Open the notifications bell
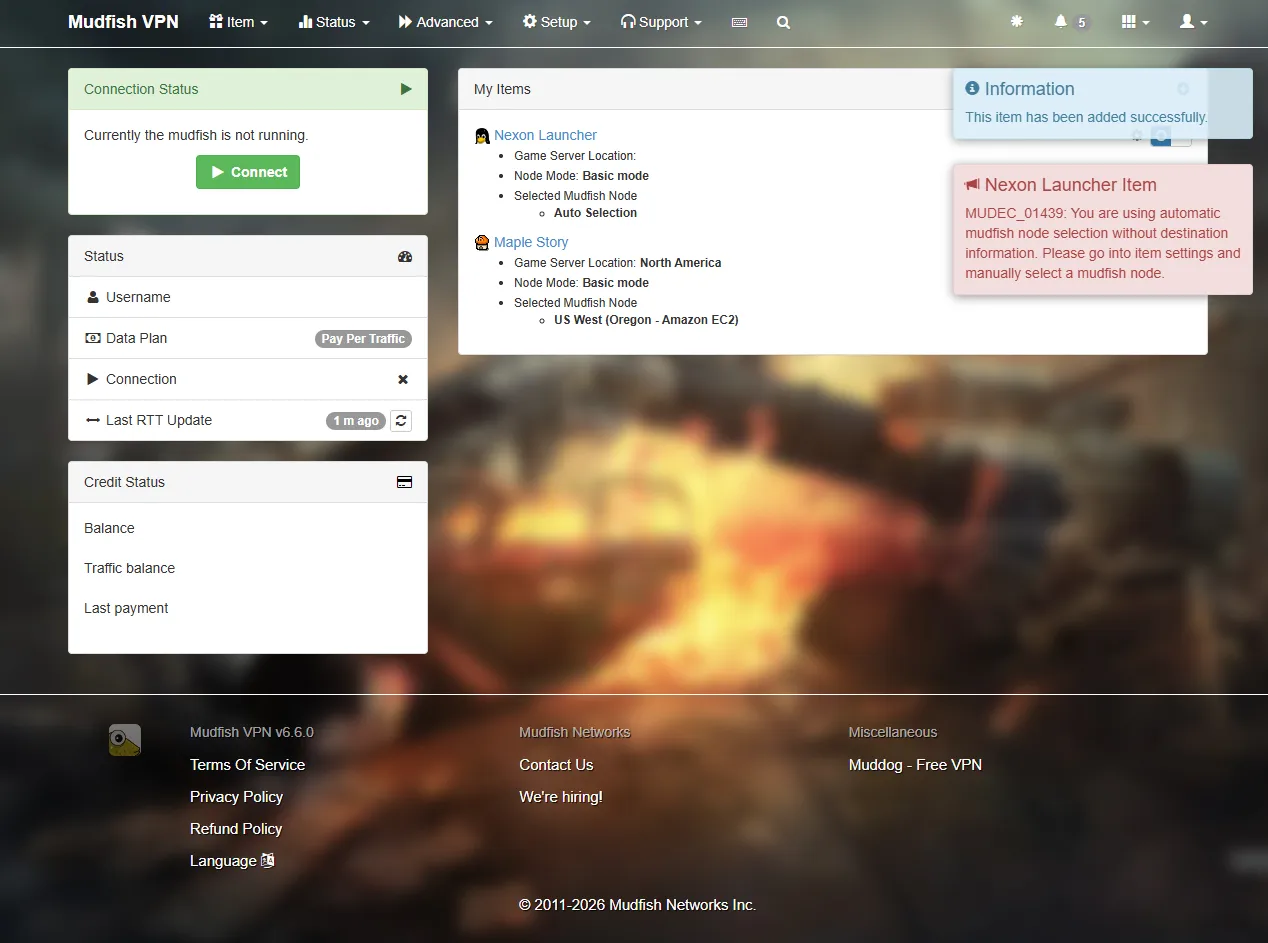 click(1060, 21)
